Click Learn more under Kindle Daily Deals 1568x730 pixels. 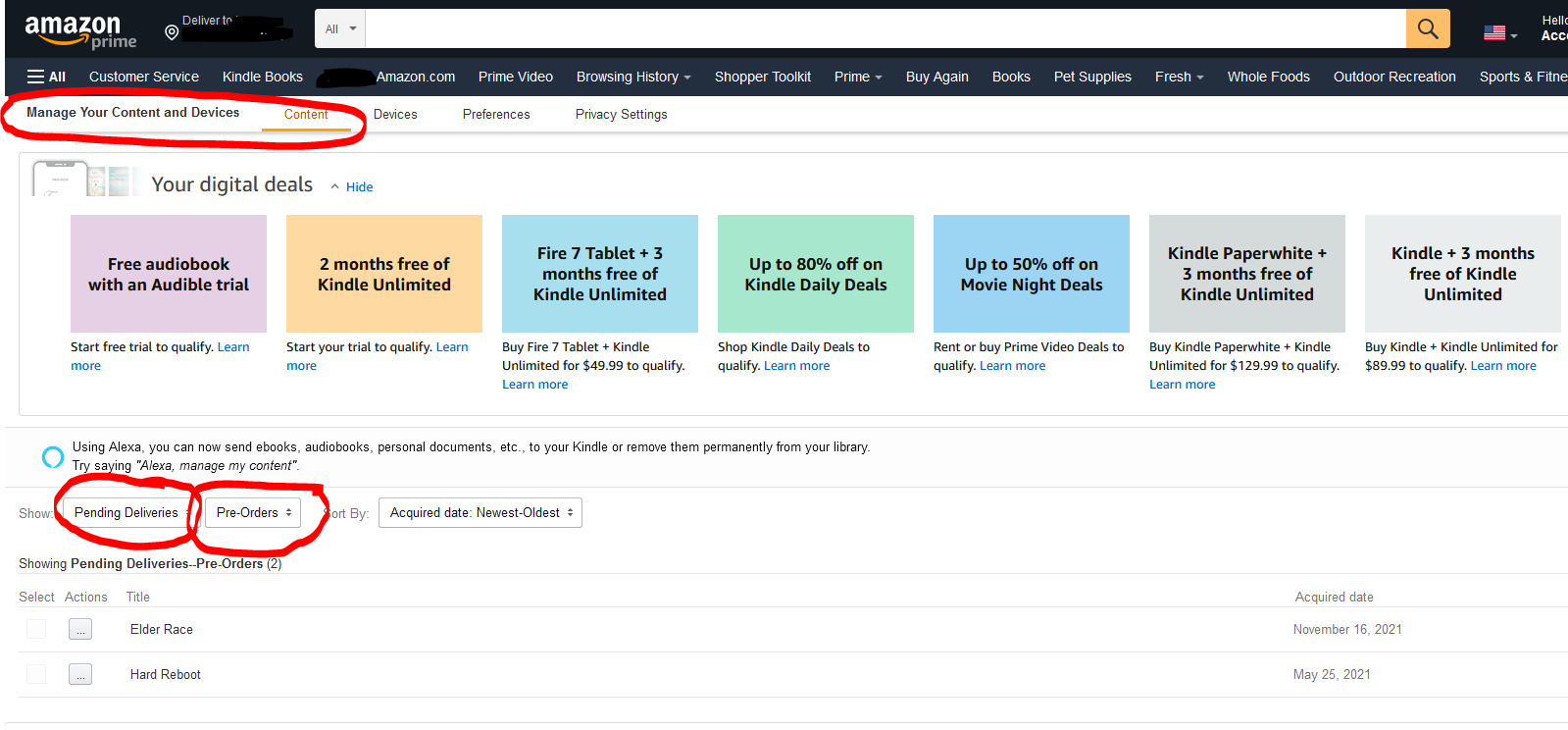(x=796, y=366)
